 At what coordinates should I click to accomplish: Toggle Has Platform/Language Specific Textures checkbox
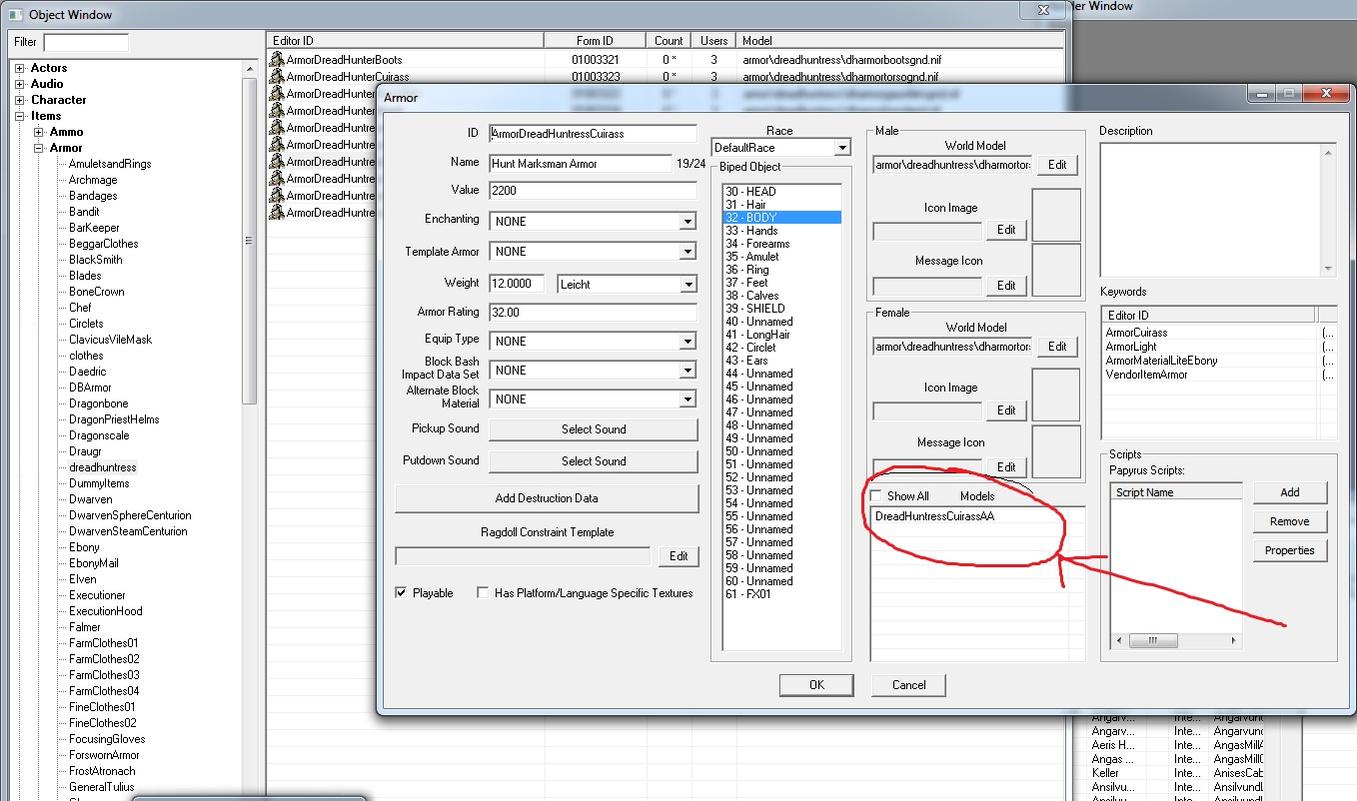pyautogui.click(x=483, y=593)
